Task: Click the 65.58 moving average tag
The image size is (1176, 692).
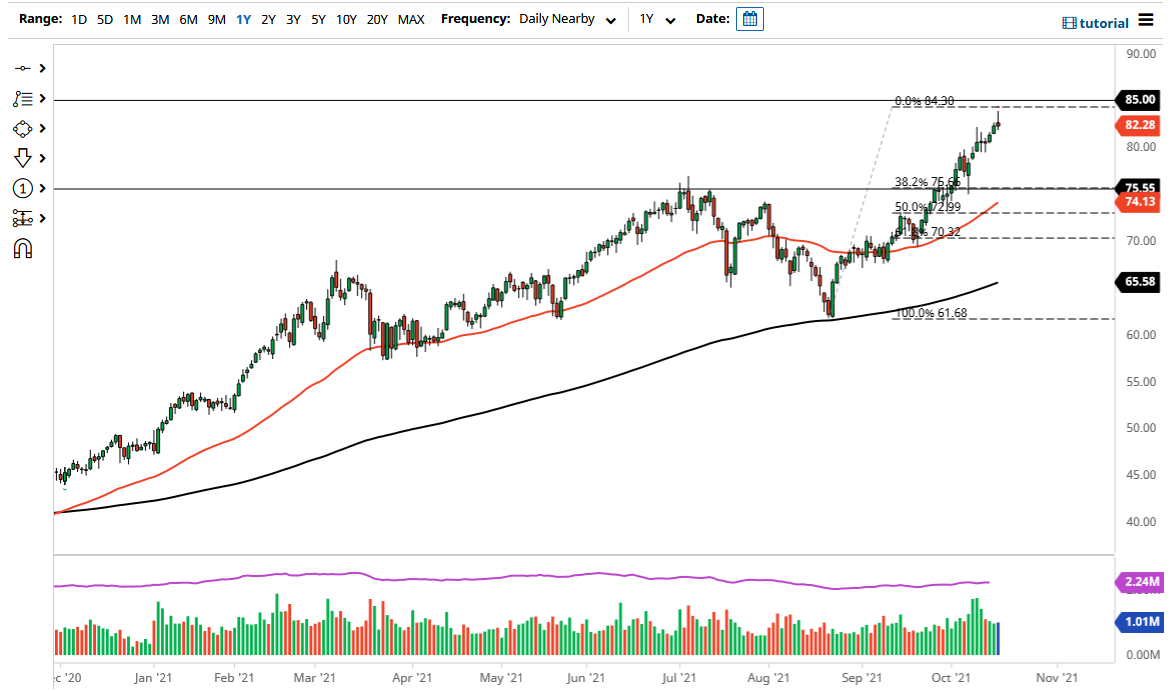Action: tap(1139, 282)
